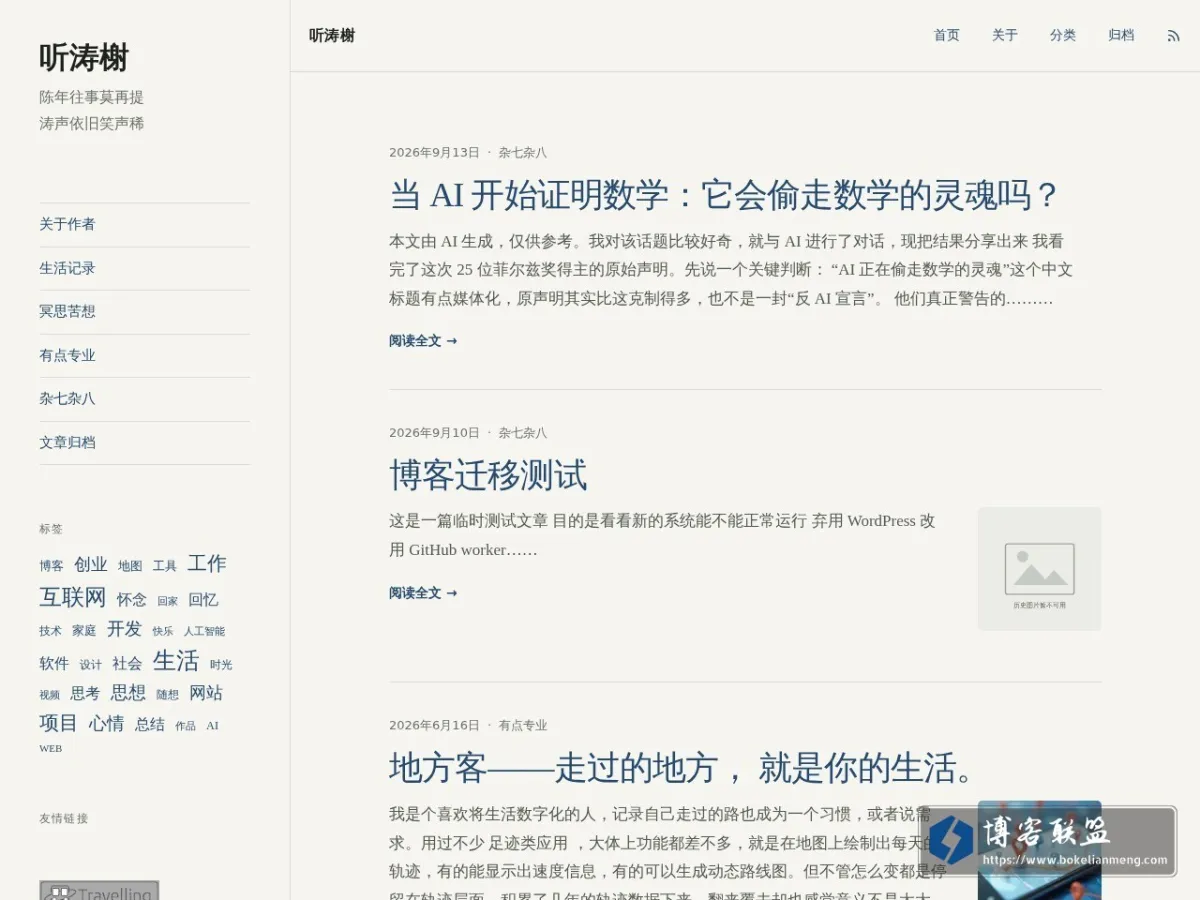The width and height of the screenshot is (1200, 900).
Task: Open 归档 in top navigation
Action: (x=1121, y=35)
